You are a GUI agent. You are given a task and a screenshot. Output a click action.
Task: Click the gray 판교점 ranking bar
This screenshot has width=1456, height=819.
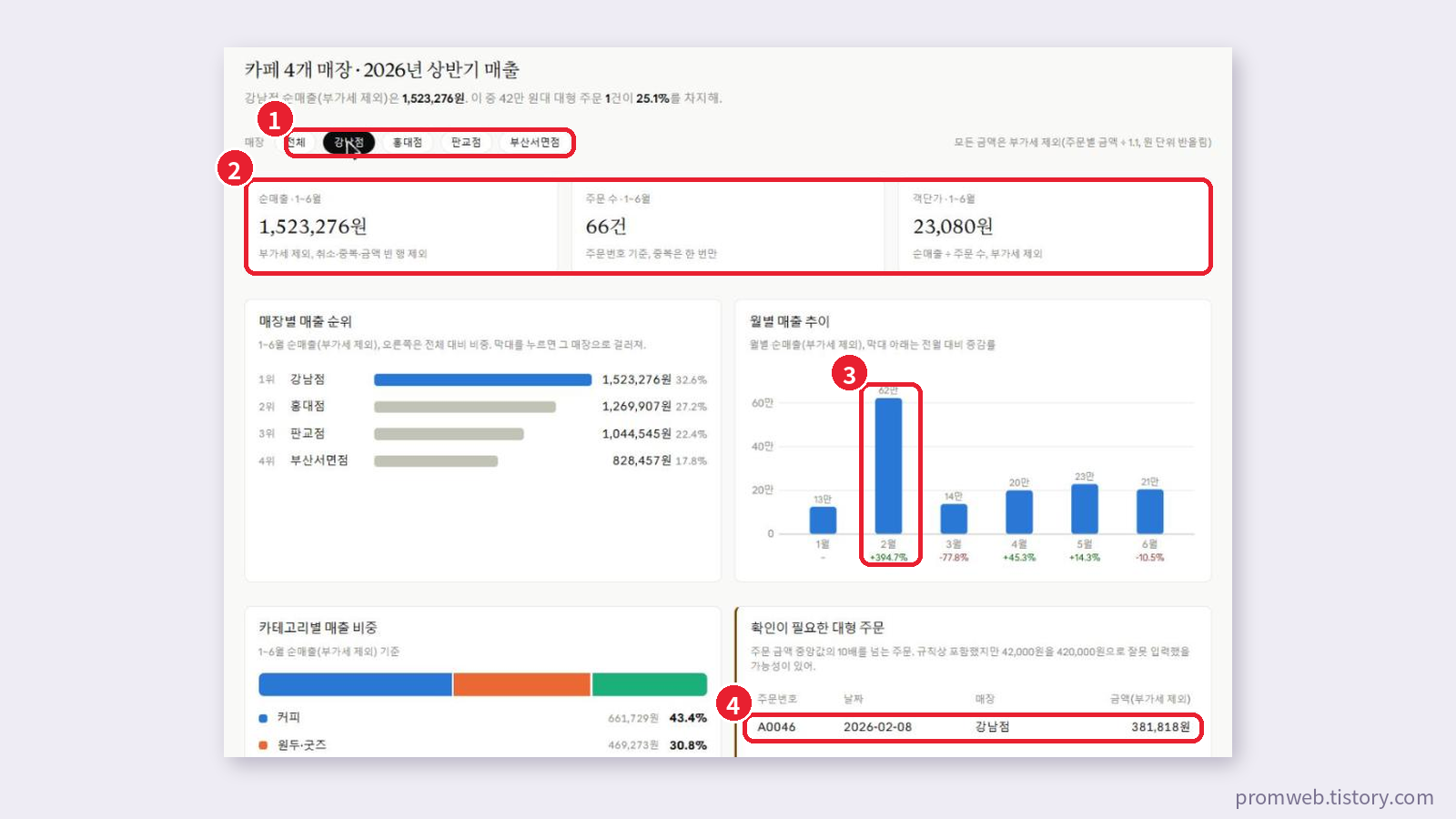[x=449, y=434]
